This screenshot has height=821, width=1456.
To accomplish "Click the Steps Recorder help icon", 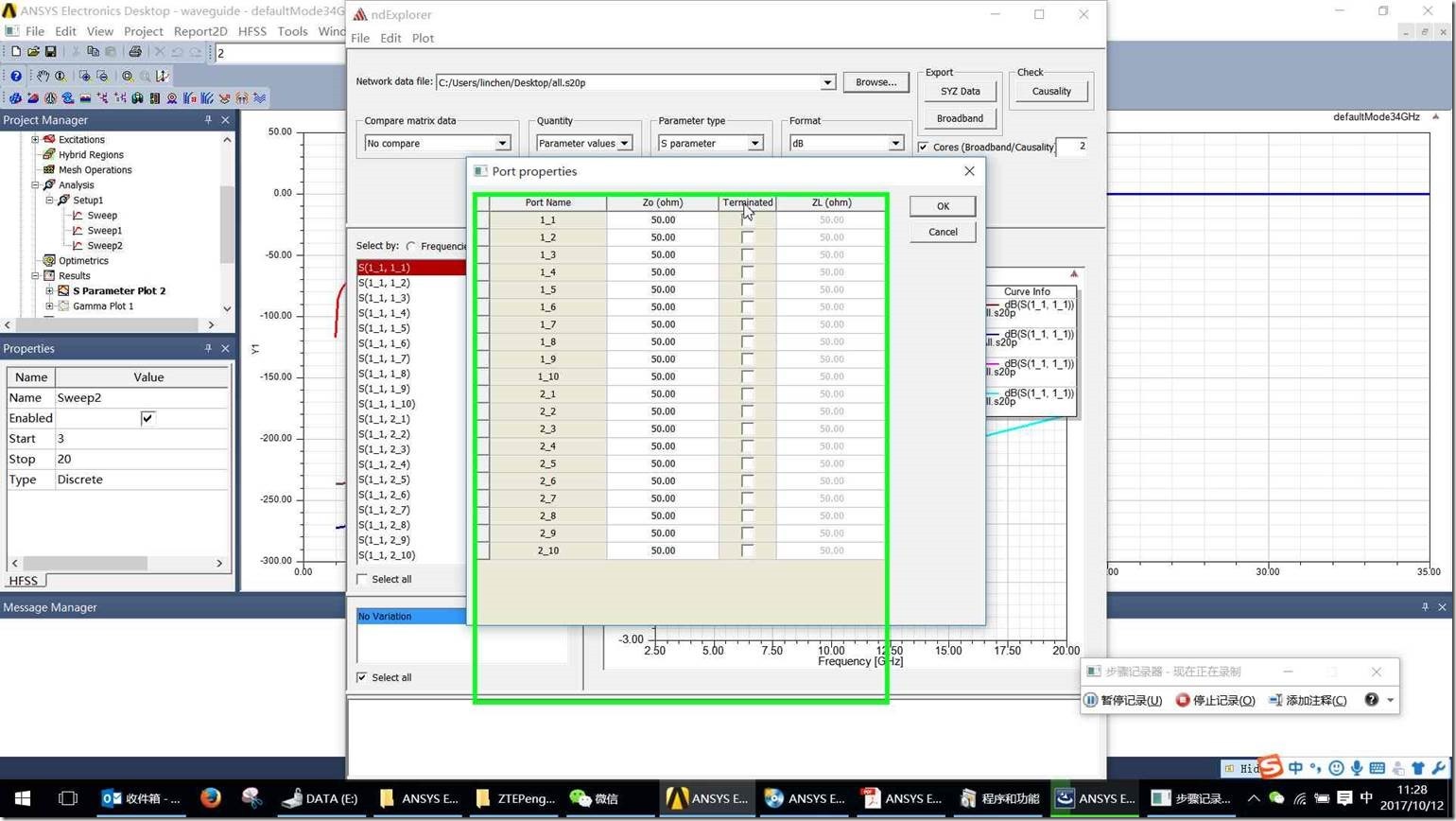I will [1371, 700].
